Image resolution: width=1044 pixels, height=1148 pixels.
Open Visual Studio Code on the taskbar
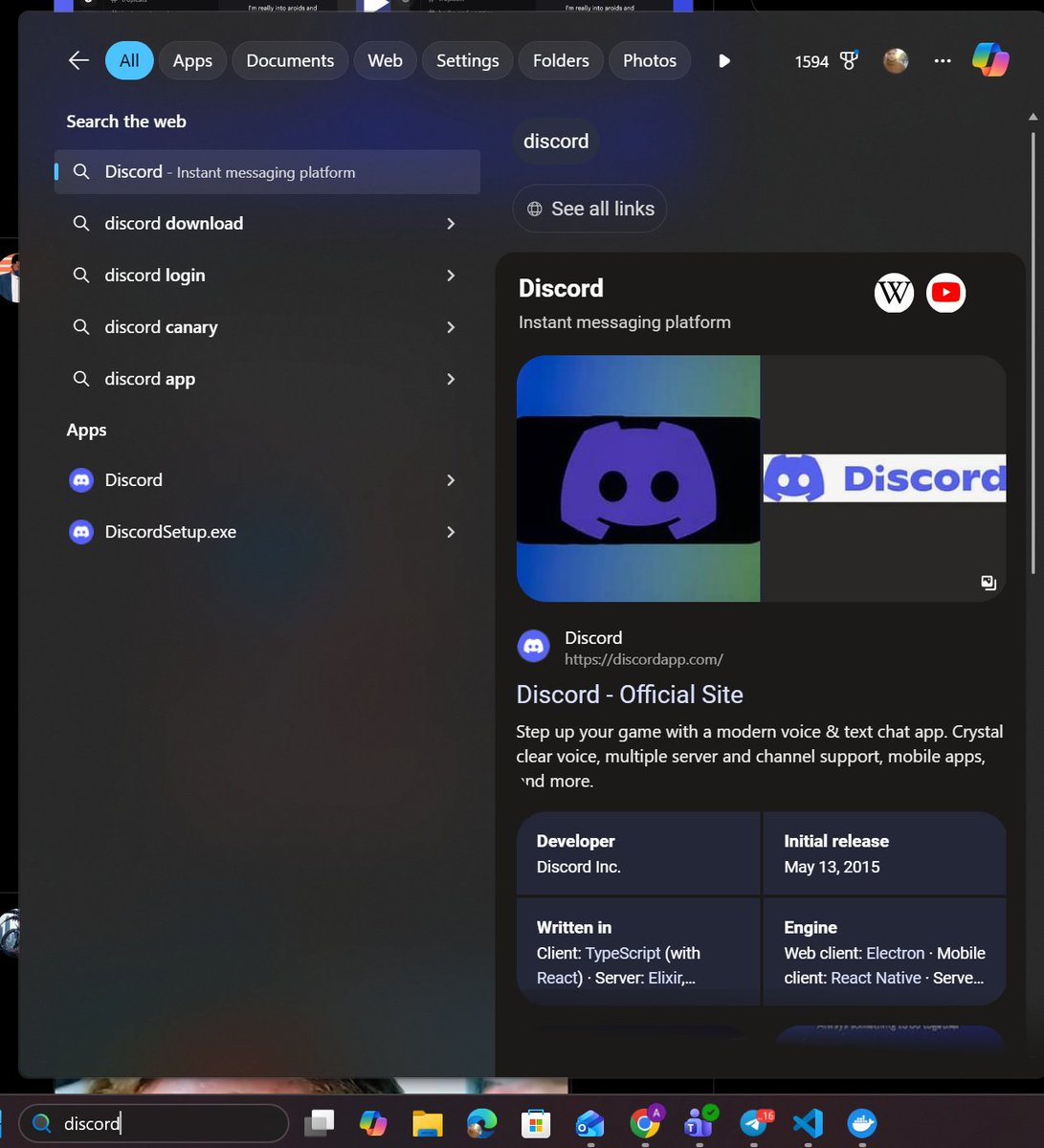809,1123
